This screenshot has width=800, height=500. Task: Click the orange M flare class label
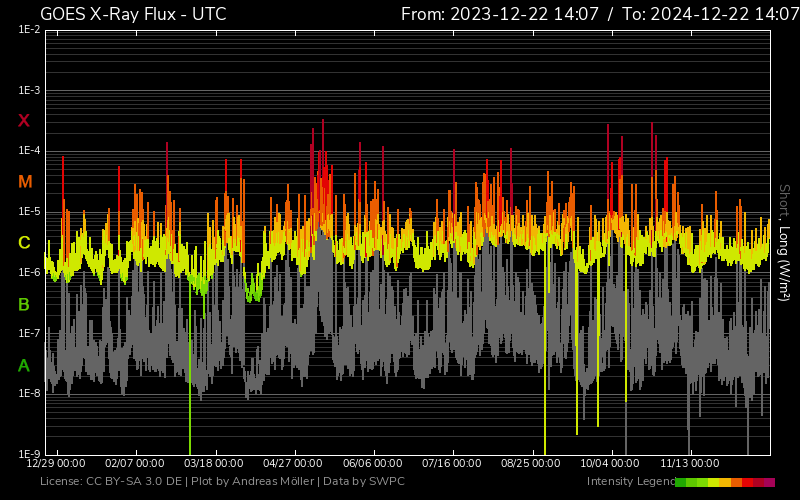tap(25, 182)
